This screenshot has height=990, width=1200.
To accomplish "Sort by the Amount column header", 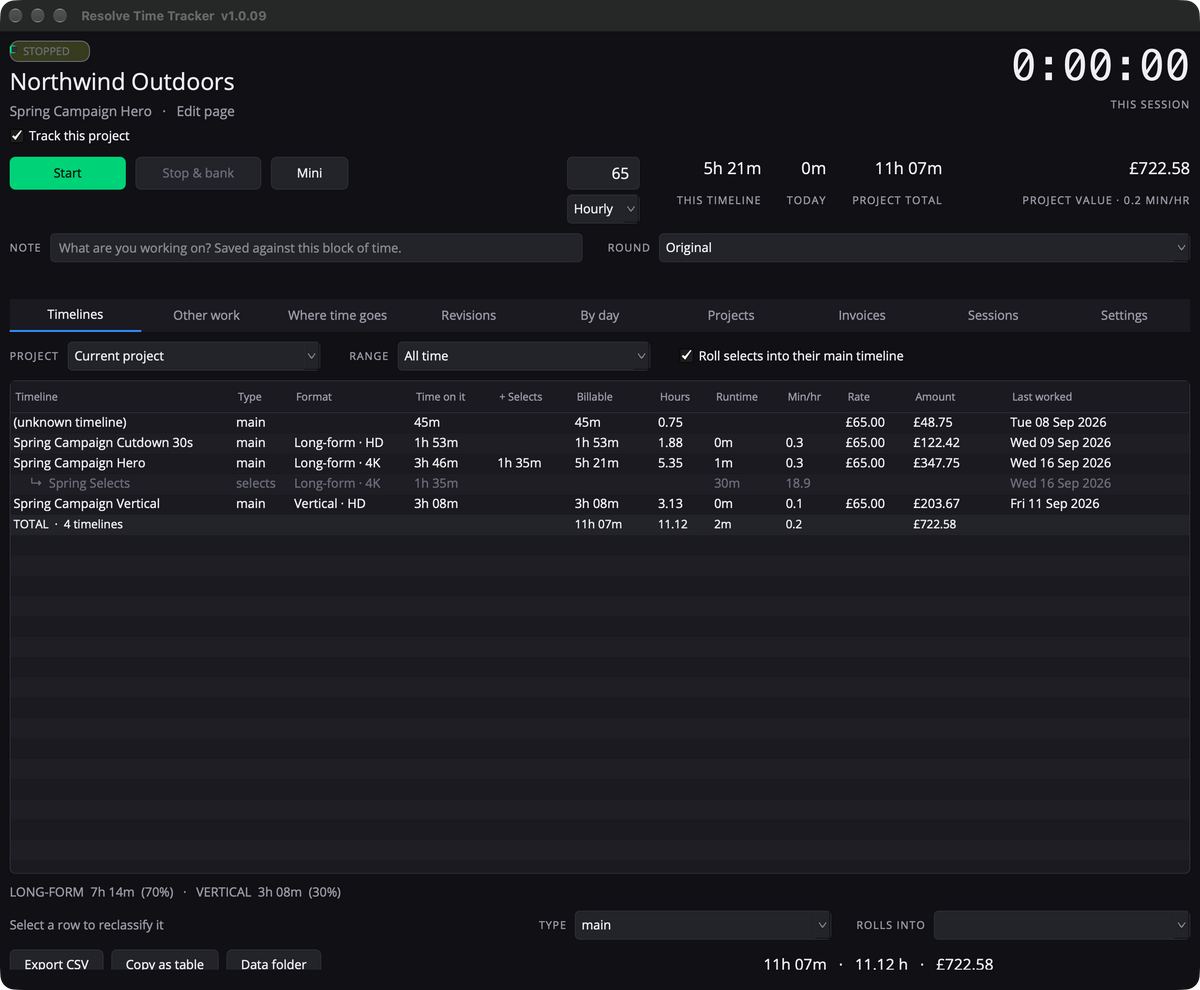I will pyautogui.click(x=958, y=397).
